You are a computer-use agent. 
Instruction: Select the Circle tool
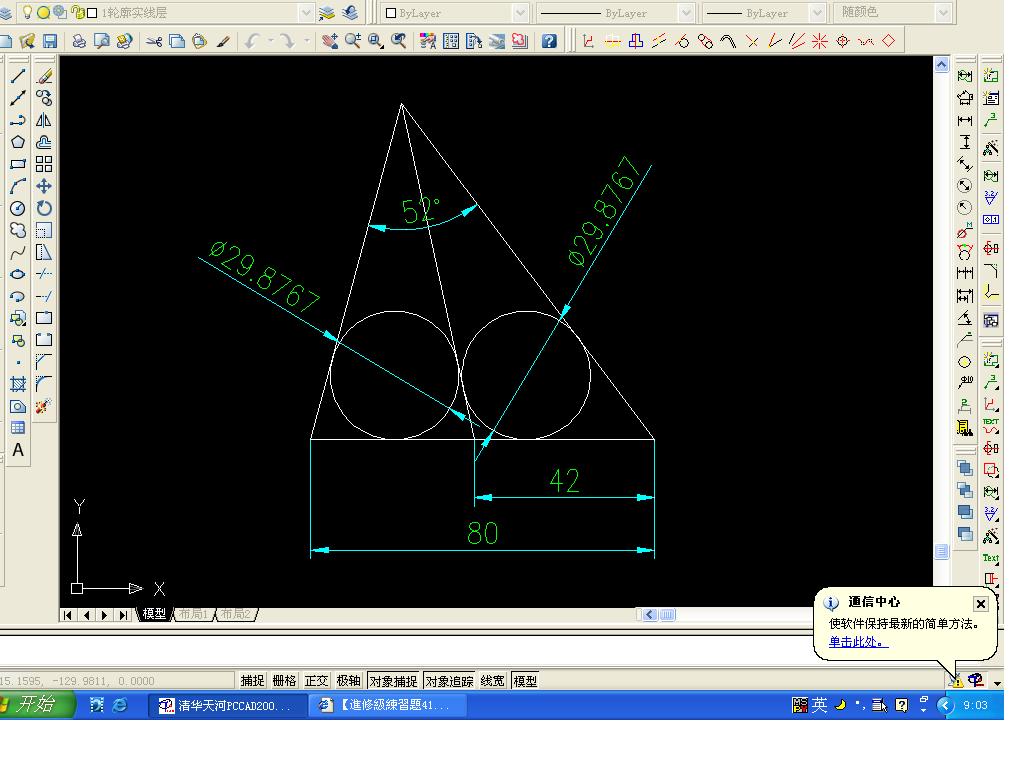coord(18,208)
